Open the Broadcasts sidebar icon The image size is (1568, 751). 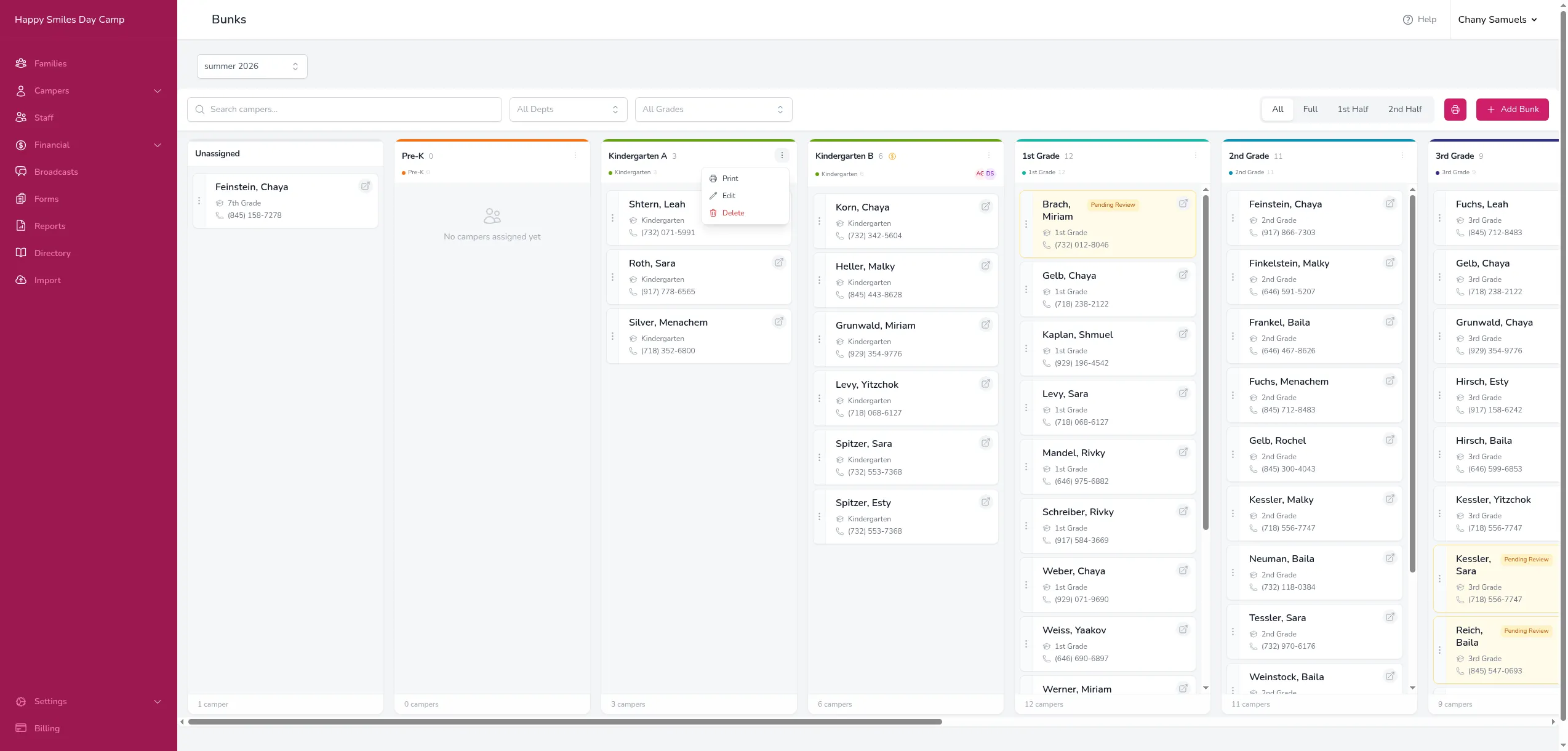tap(21, 172)
